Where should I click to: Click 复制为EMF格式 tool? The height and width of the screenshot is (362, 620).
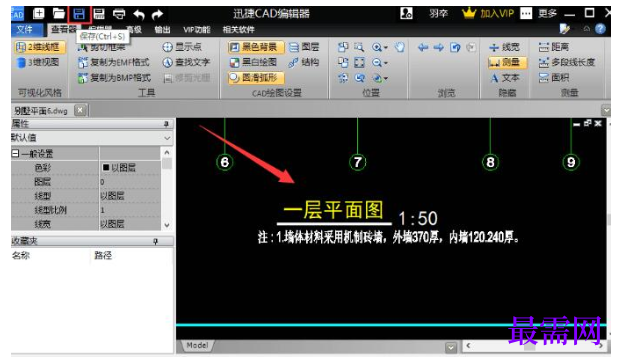coord(114,62)
